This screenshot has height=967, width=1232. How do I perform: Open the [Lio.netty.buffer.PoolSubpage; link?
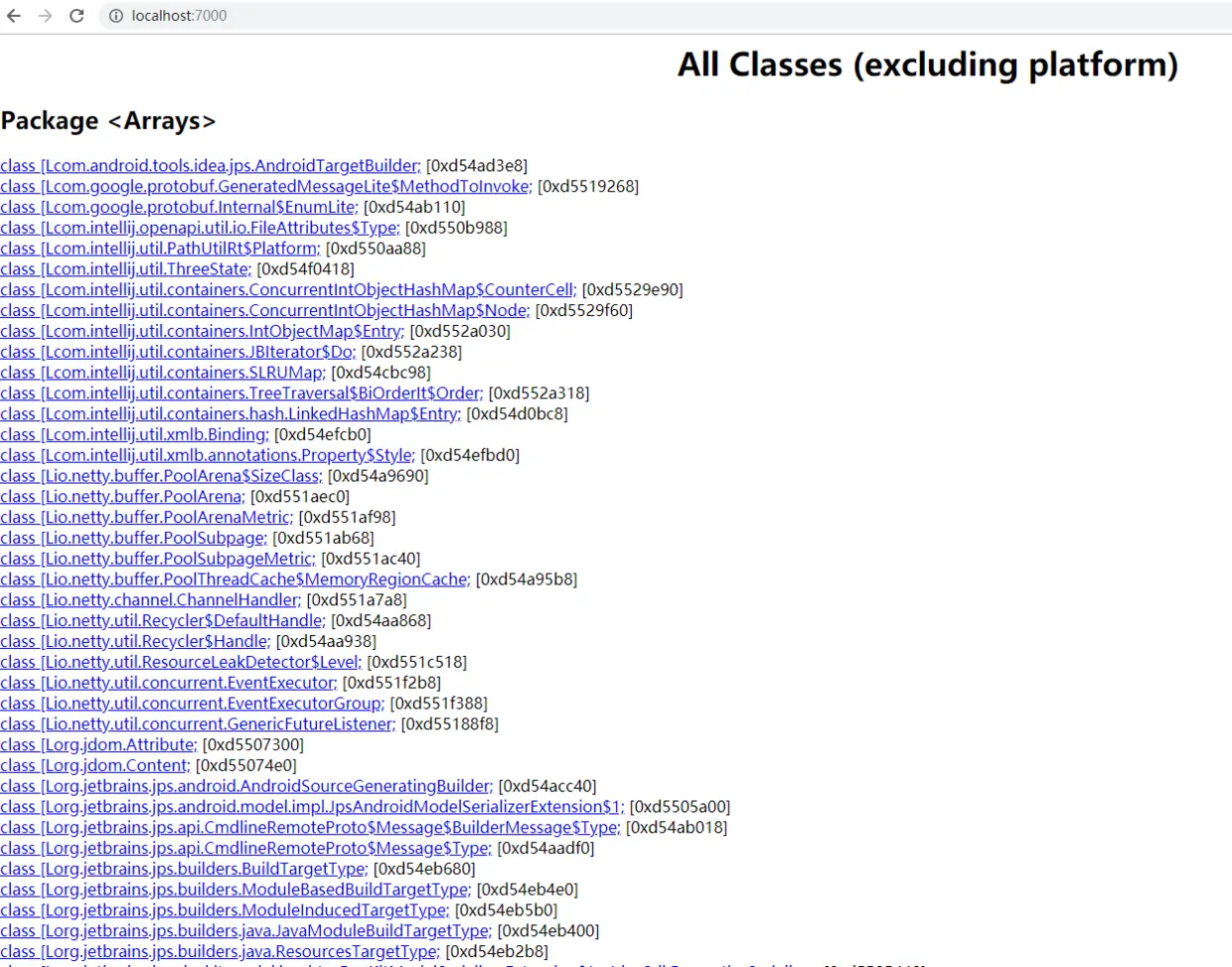click(134, 539)
